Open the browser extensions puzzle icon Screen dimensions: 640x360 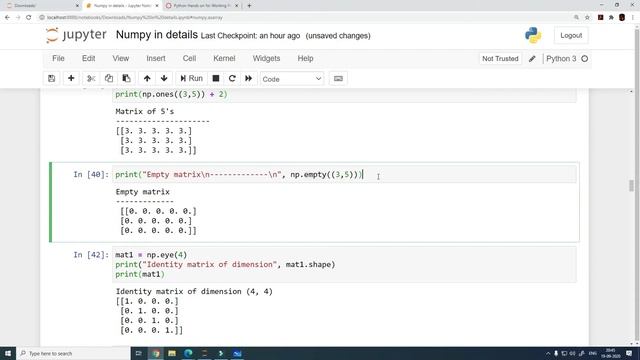coord(611,18)
